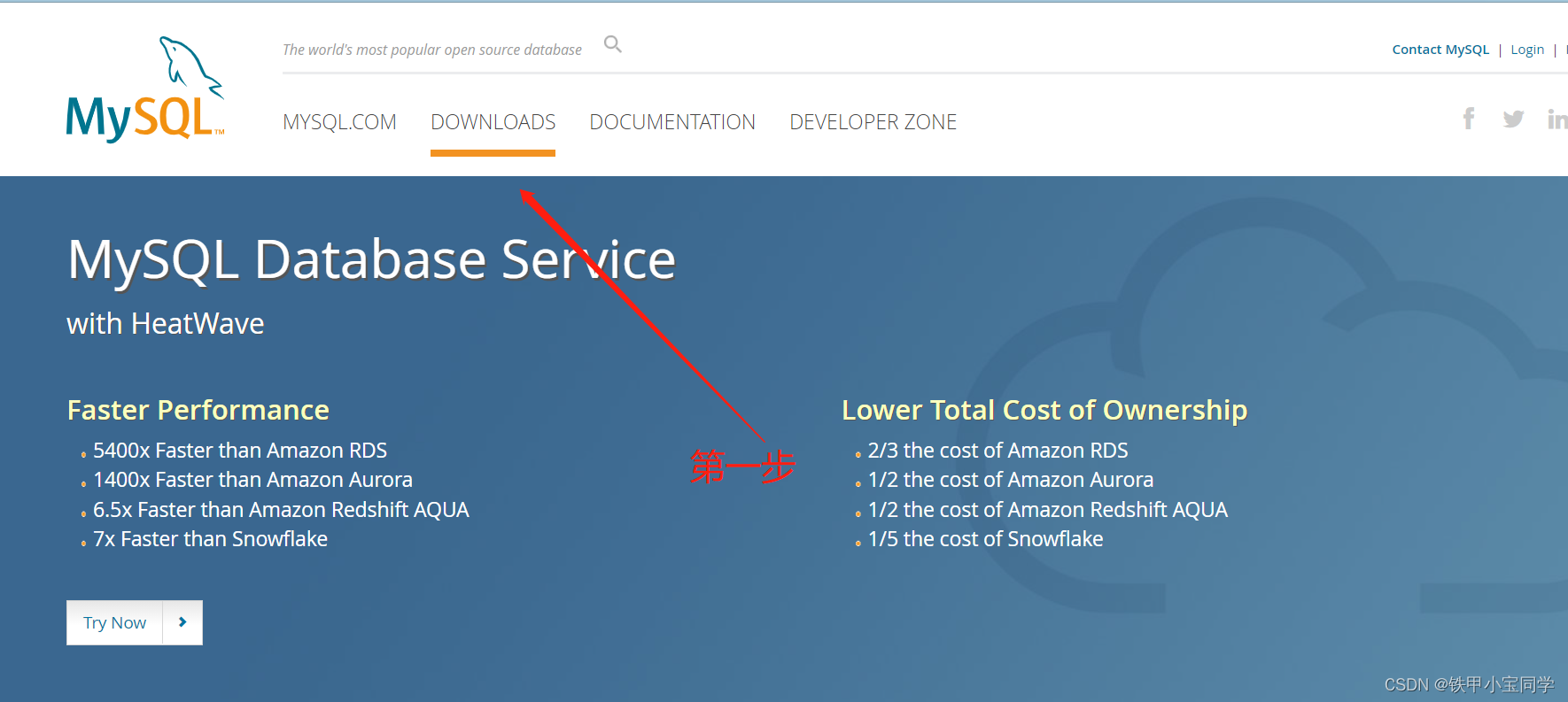The width and height of the screenshot is (1568, 702).
Task: Click '6.5x Faster than Amazon Redshift AQUA'
Action: [281, 510]
